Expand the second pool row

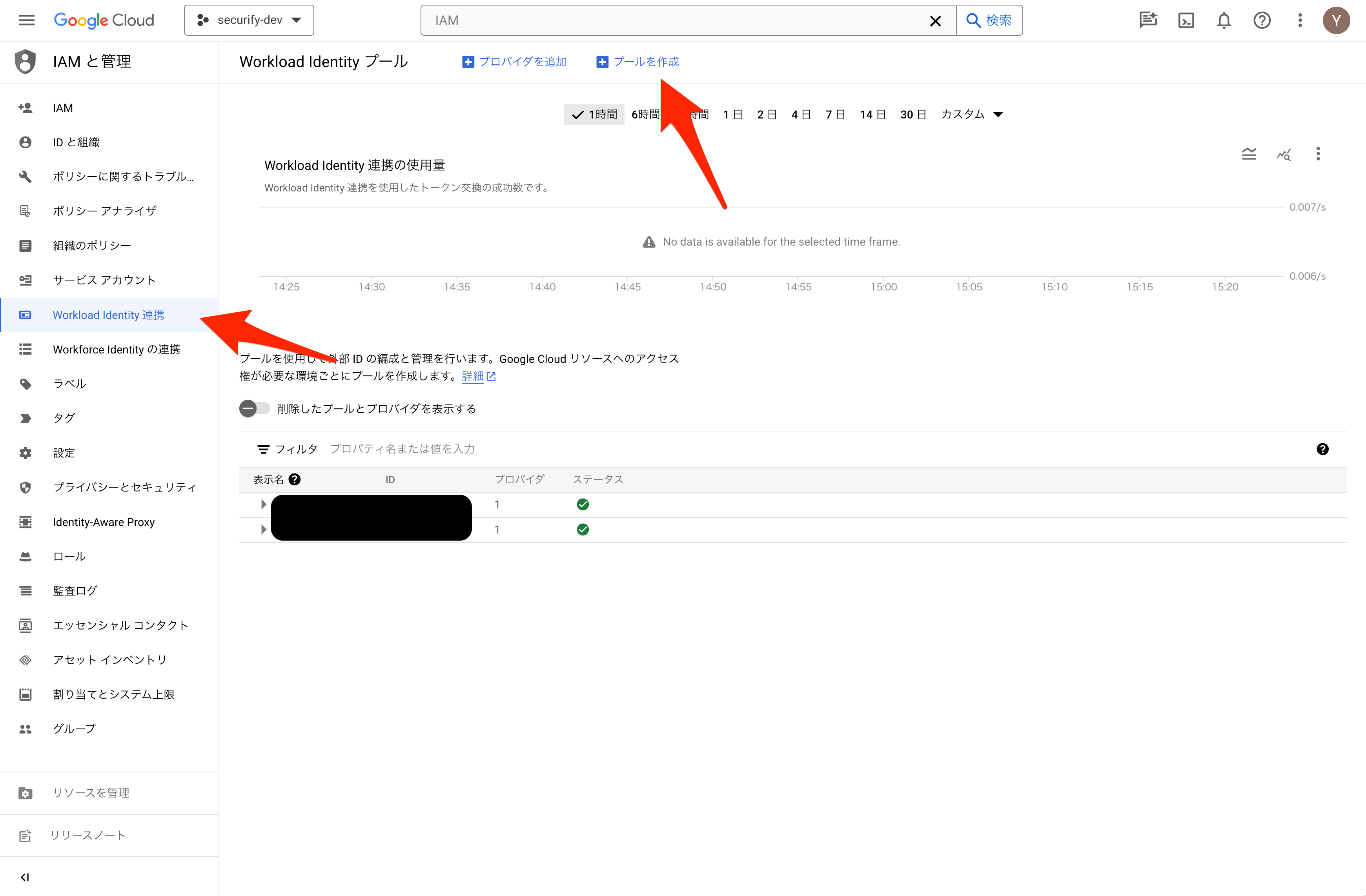pos(264,530)
